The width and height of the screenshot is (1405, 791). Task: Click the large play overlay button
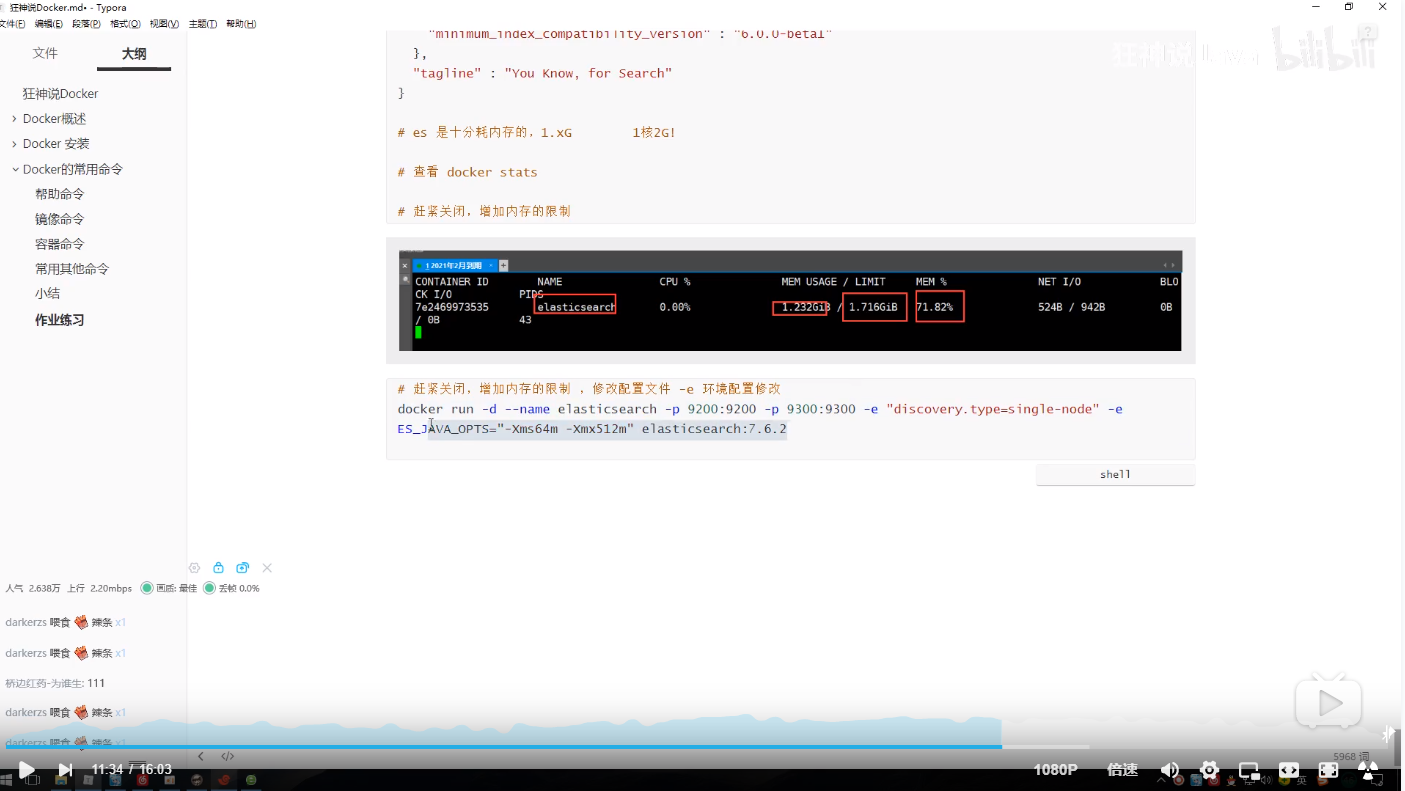1329,703
